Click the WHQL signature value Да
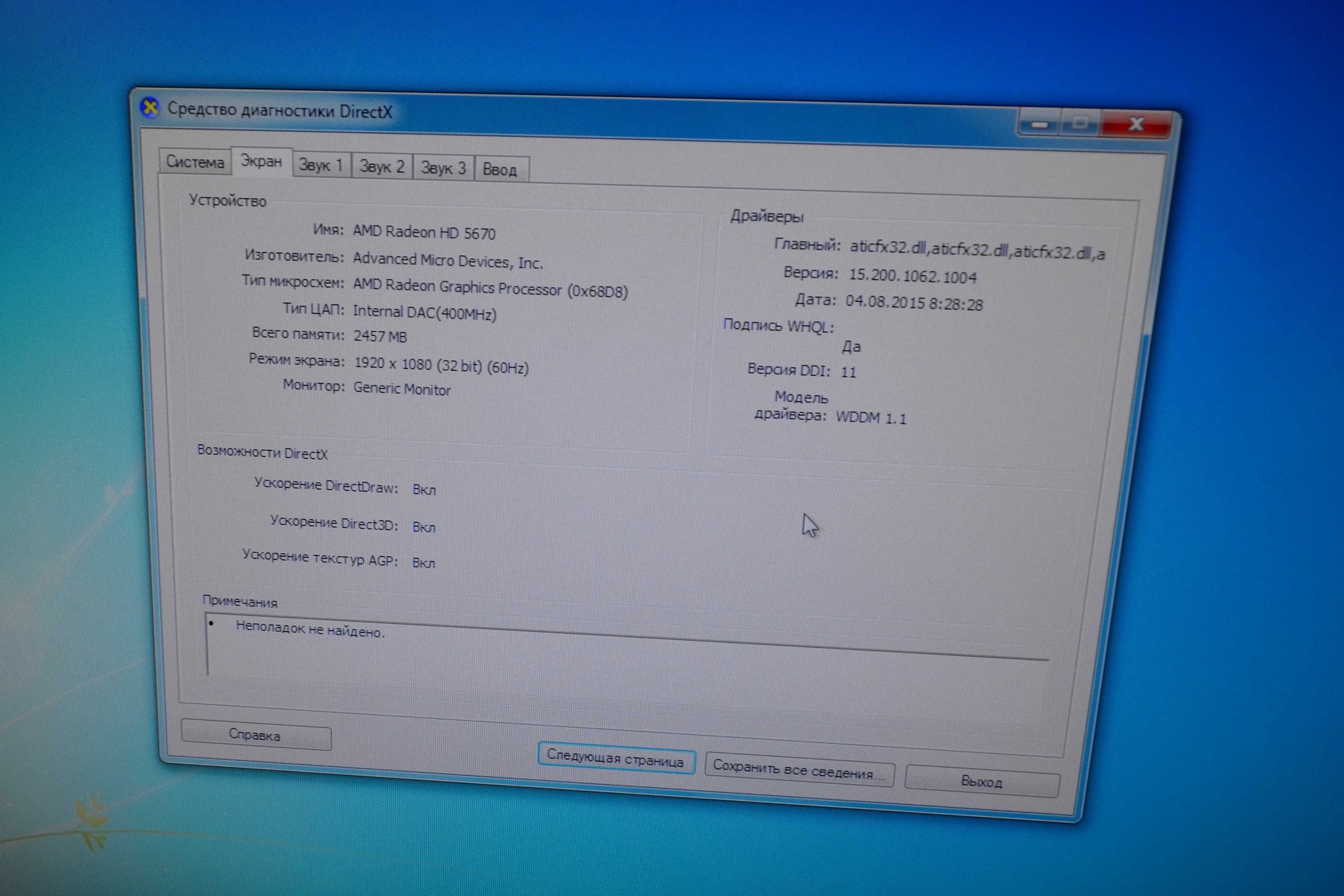This screenshot has height=896, width=1344. point(851,346)
